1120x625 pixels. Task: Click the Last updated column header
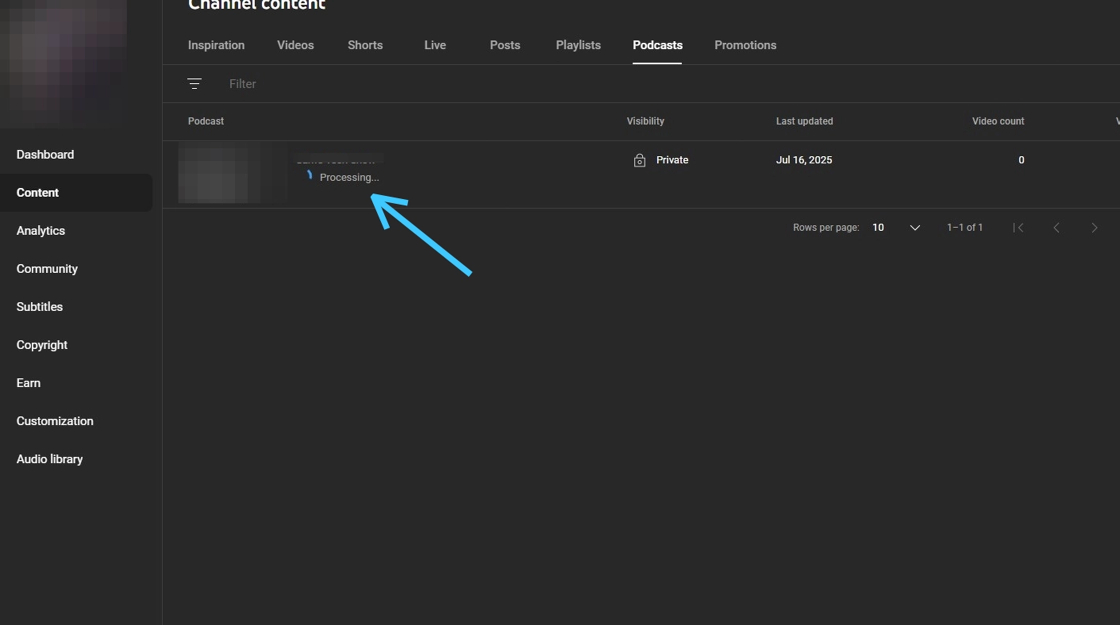804,121
